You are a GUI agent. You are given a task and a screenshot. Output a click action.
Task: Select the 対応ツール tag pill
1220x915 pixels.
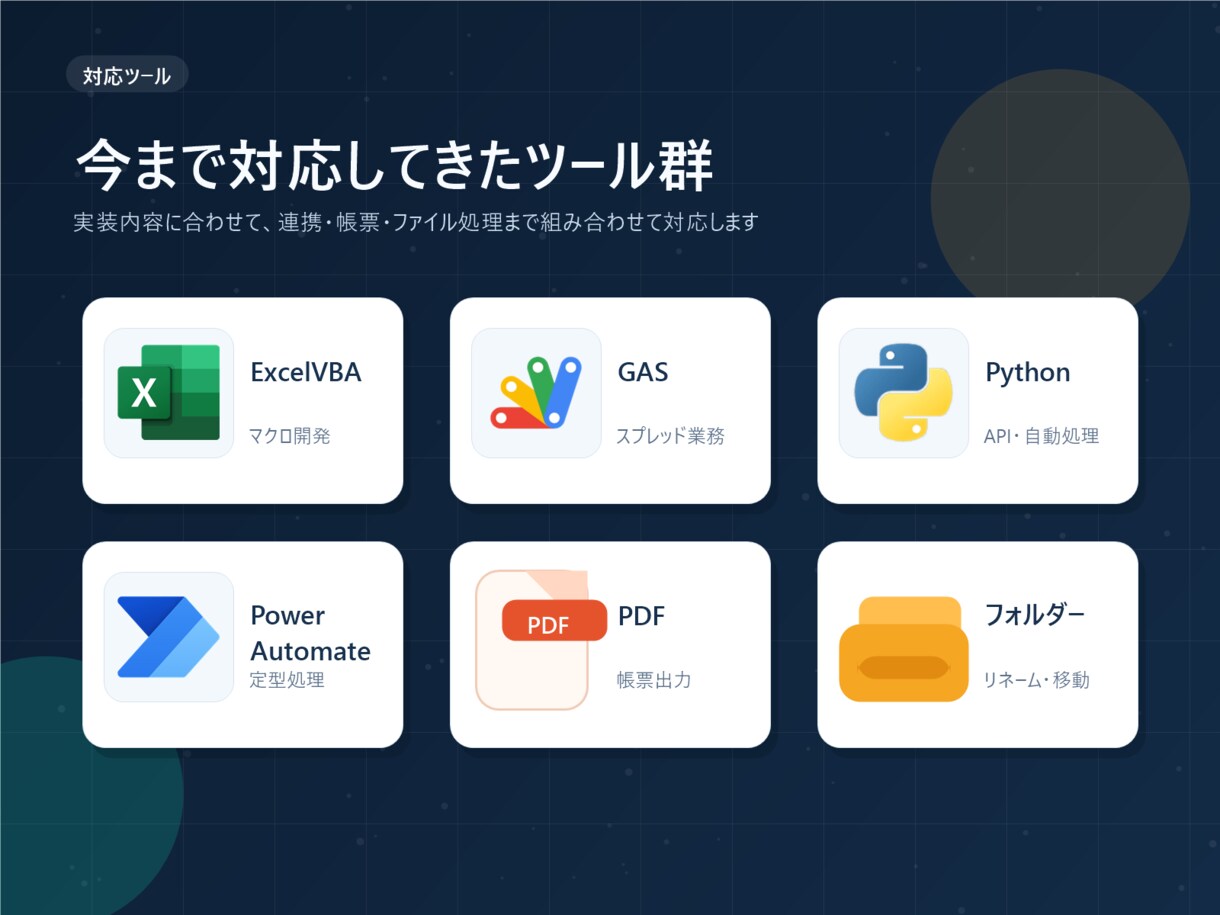[127, 75]
